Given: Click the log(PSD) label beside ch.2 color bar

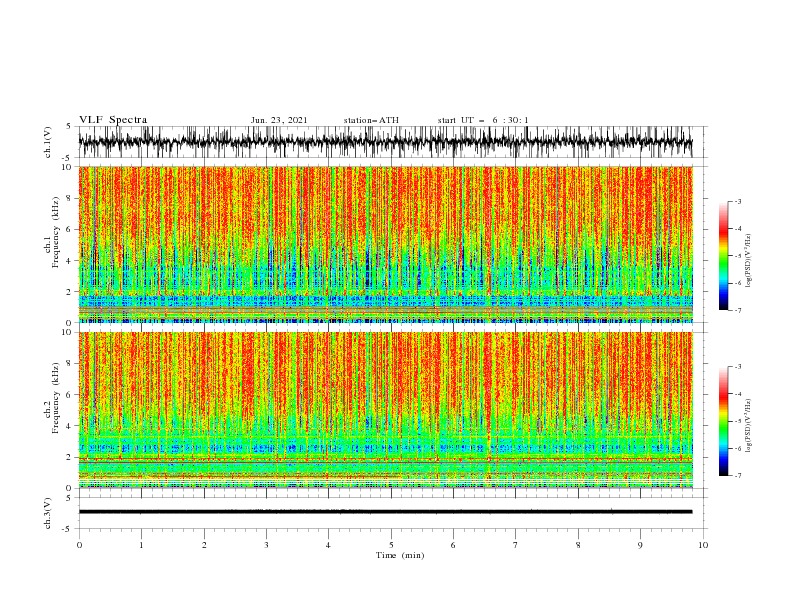Looking at the screenshot, I should tap(748, 426).
